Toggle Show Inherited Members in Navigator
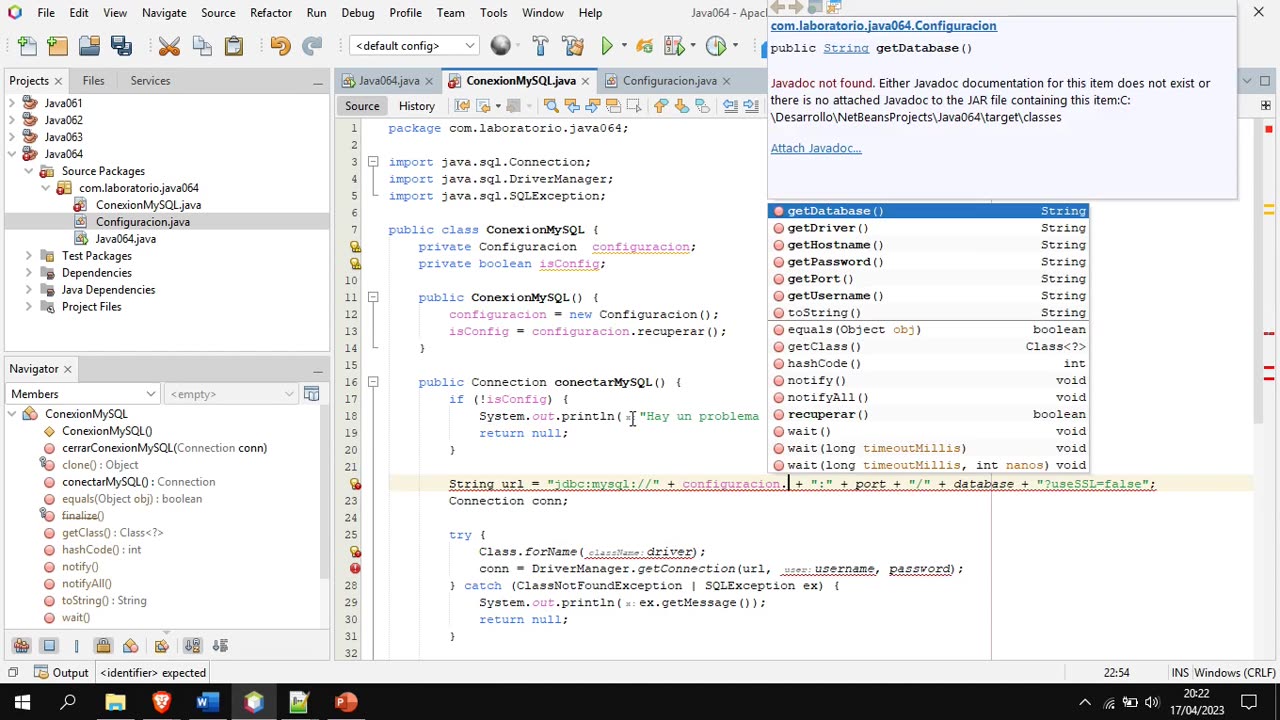 [x=21, y=646]
